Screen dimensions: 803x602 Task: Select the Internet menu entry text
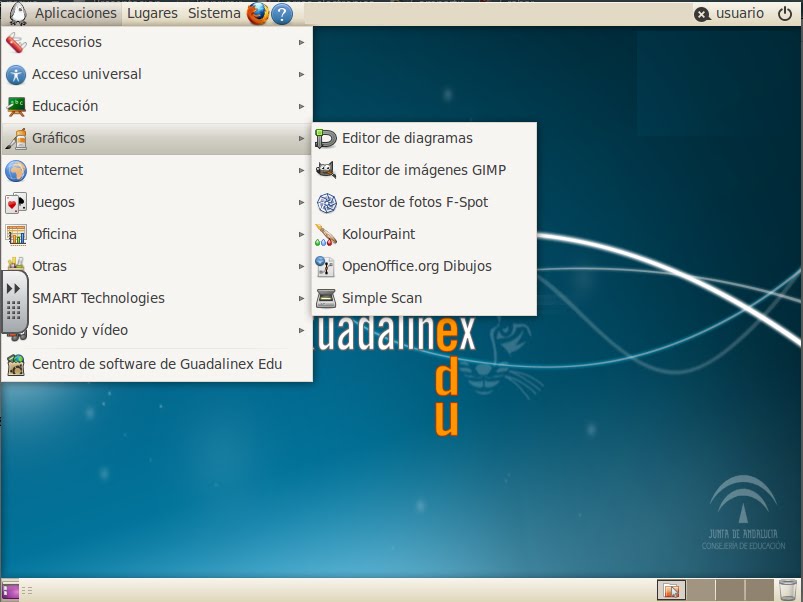pyautogui.click(x=57, y=170)
